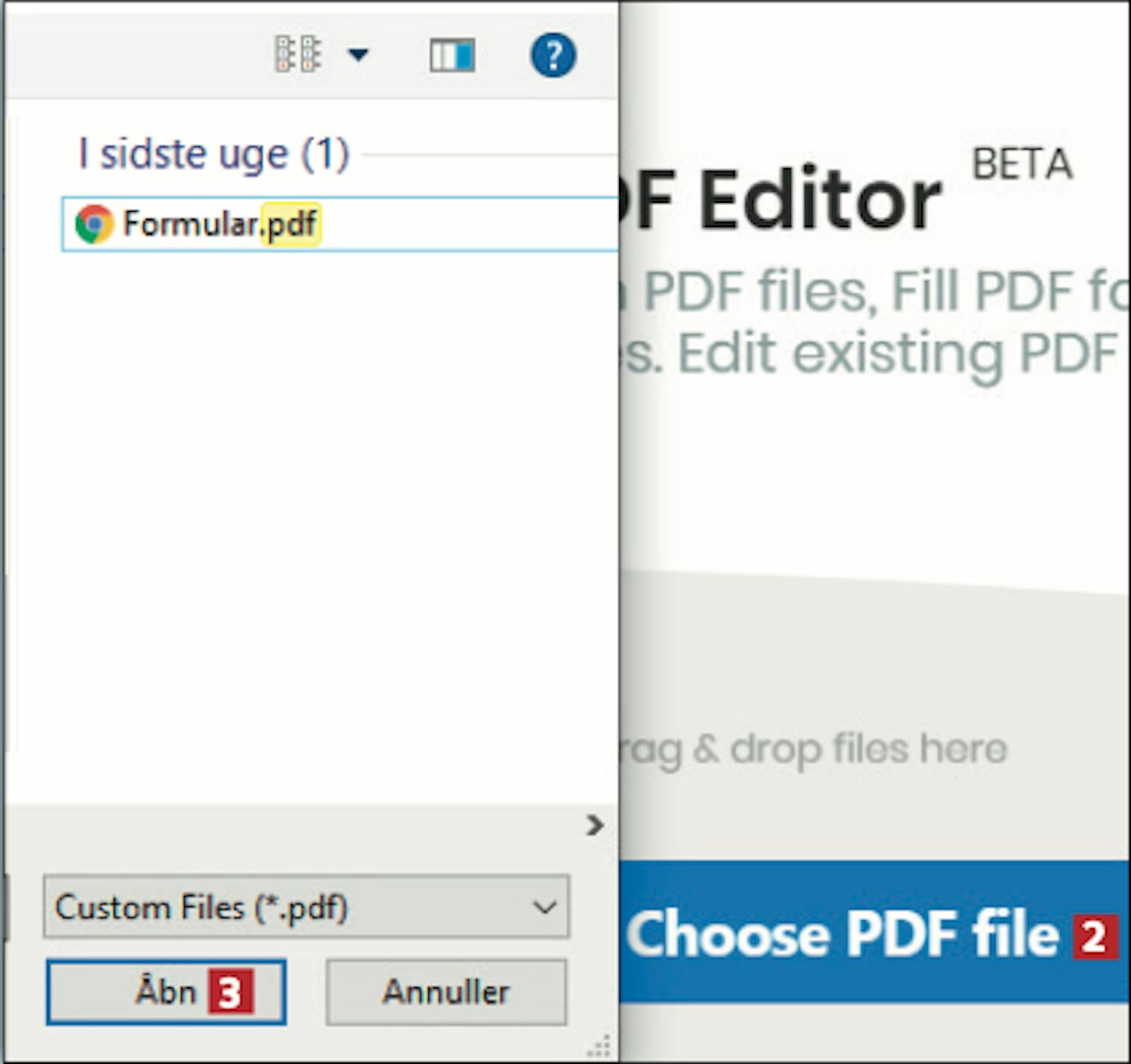The image size is (1131, 1064).
Task: Click the Chrome icon beside Formular.pdf
Action: click(x=94, y=224)
